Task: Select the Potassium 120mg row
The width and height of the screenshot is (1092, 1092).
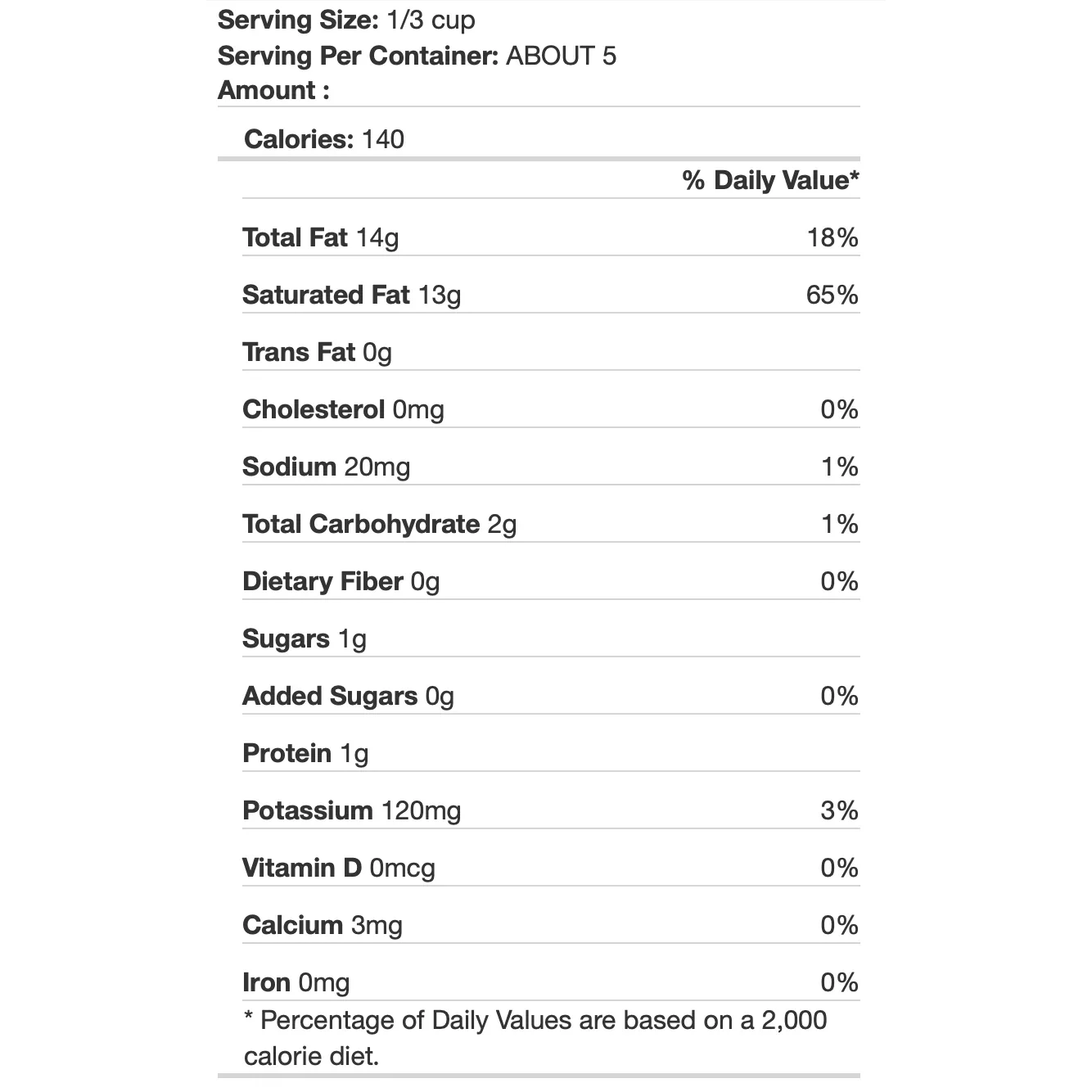Action: tap(551, 810)
